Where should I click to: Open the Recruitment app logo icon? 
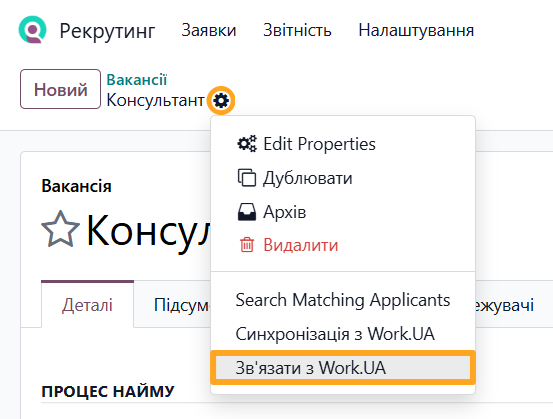(32, 30)
